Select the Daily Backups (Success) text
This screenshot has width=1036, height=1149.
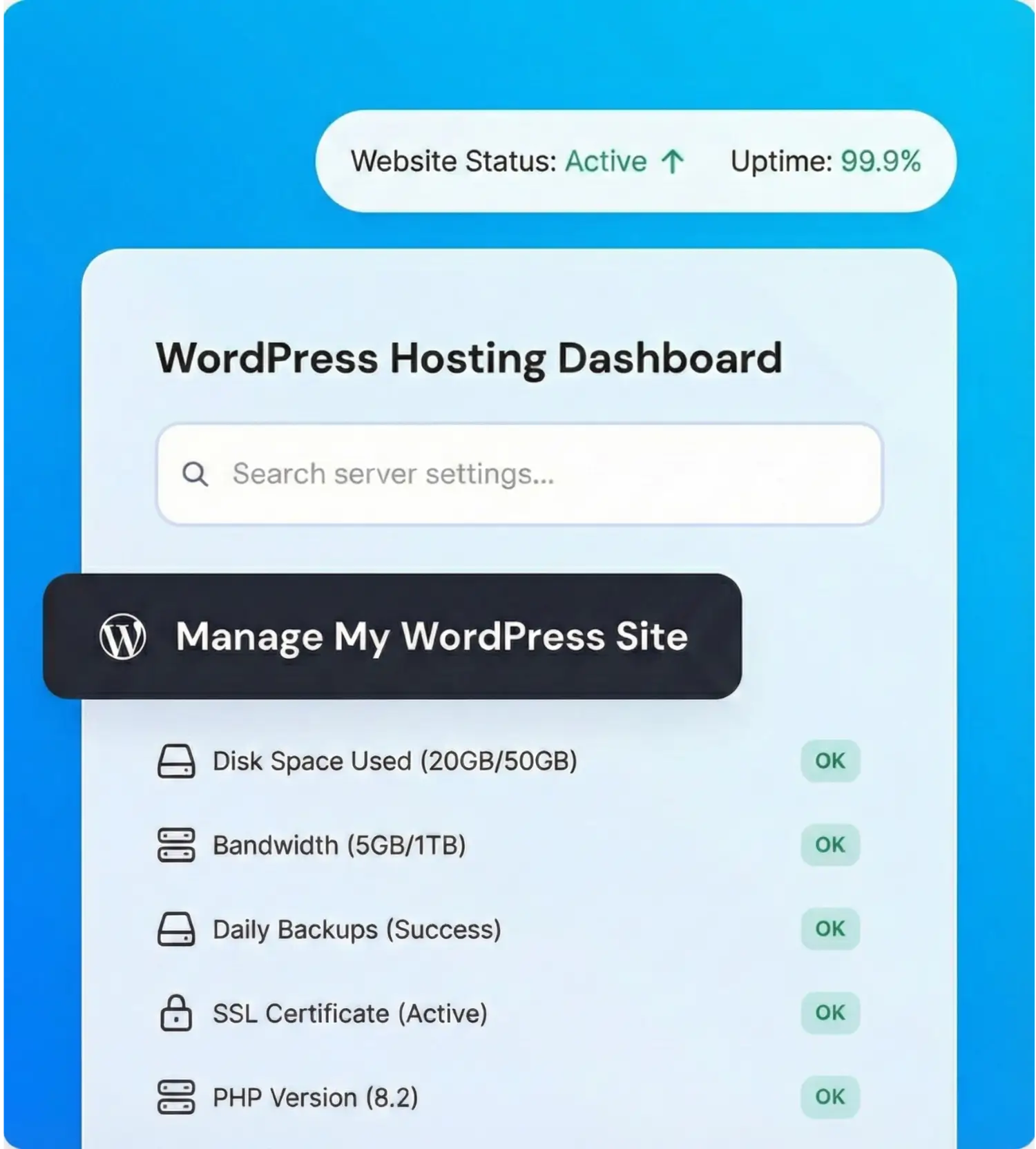coord(357,929)
